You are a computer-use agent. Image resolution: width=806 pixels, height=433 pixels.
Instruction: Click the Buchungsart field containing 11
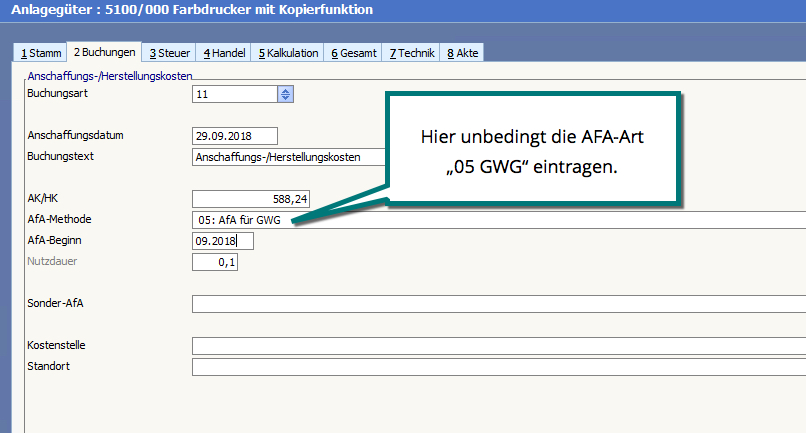tap(234, 95)
